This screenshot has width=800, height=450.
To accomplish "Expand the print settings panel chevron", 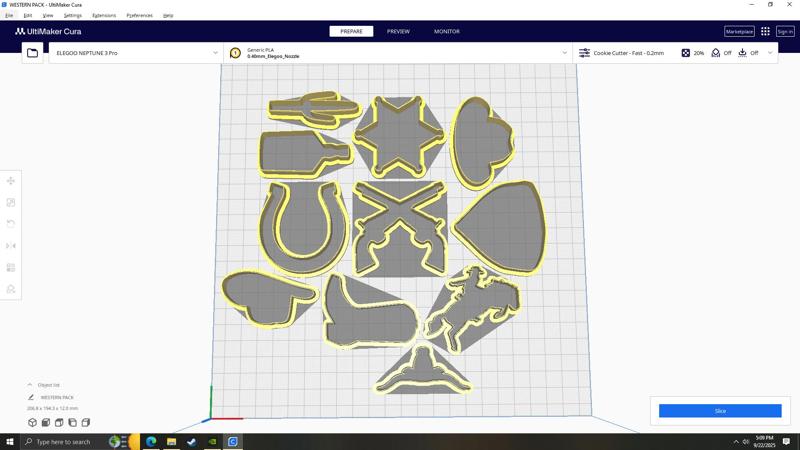I will [770, 53].
